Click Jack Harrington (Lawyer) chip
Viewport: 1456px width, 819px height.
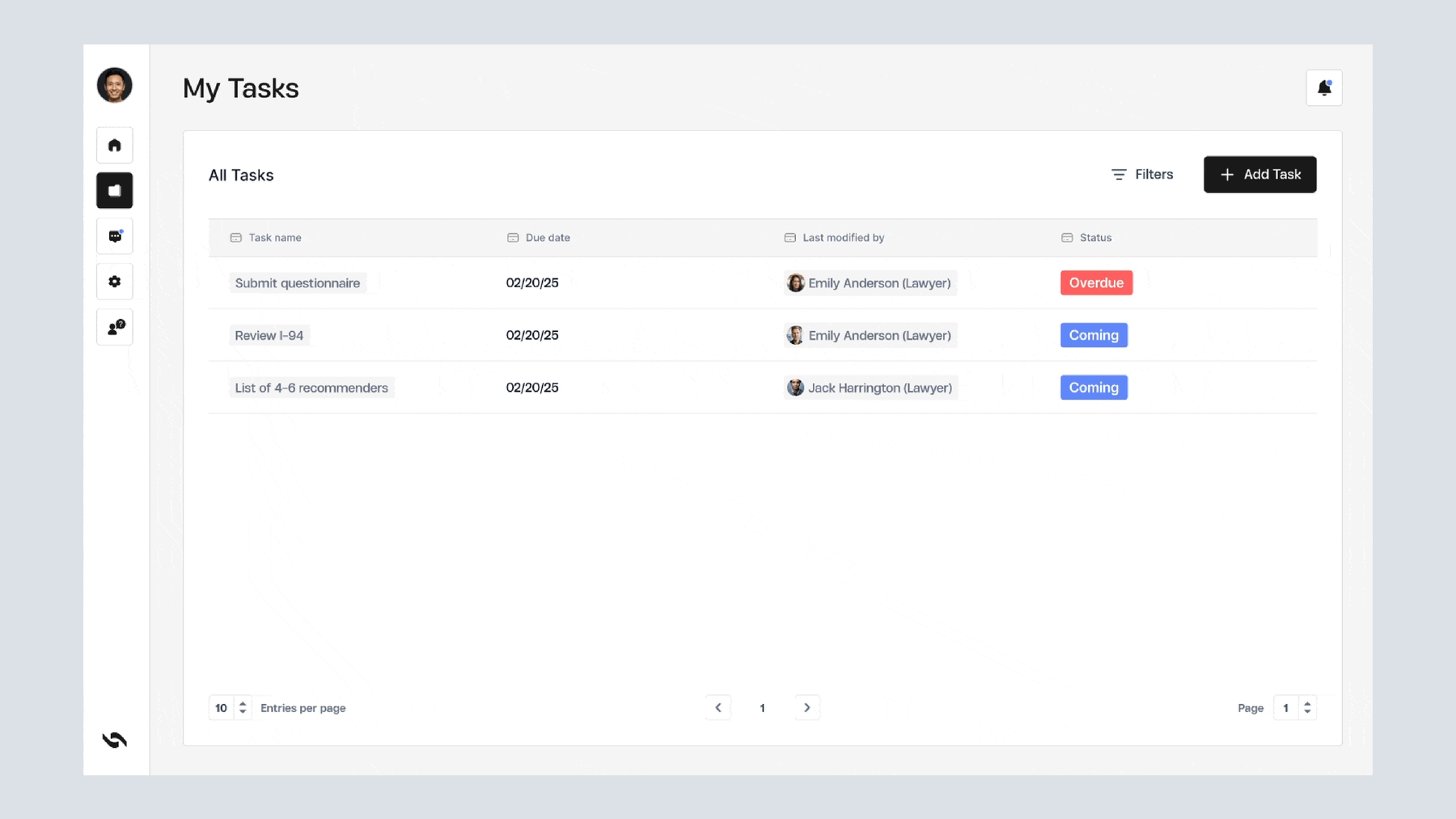click(x=870, y=388)
